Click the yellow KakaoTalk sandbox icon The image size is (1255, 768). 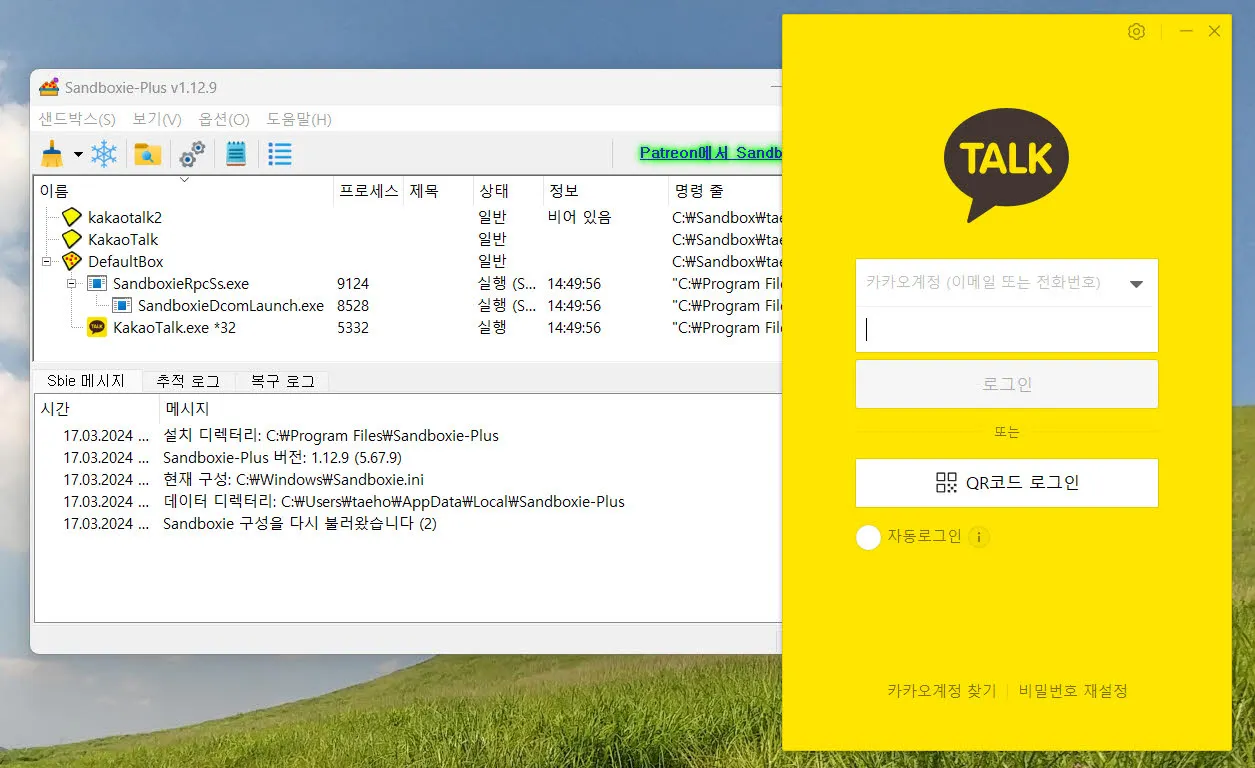pyautogui.click(x=71, y=239)
